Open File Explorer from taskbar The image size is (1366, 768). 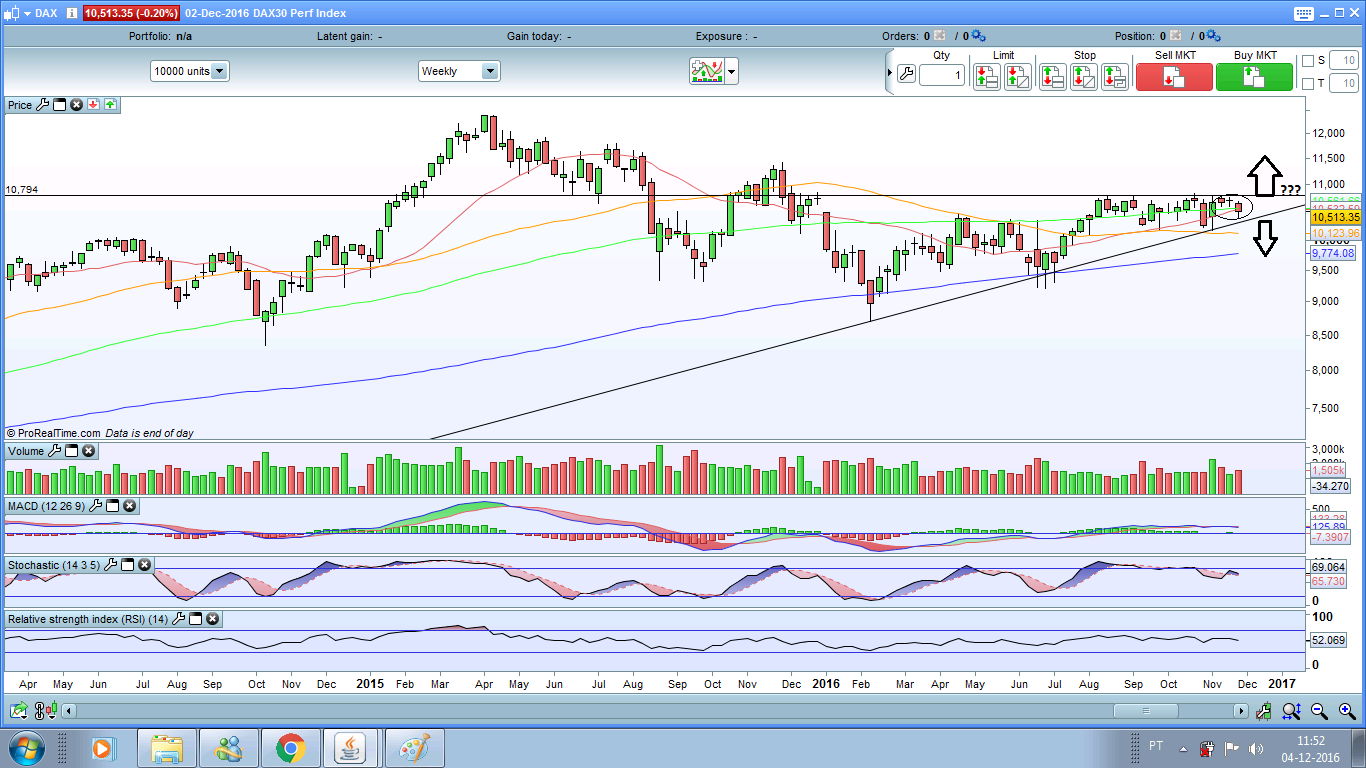[x=166, y=748]
